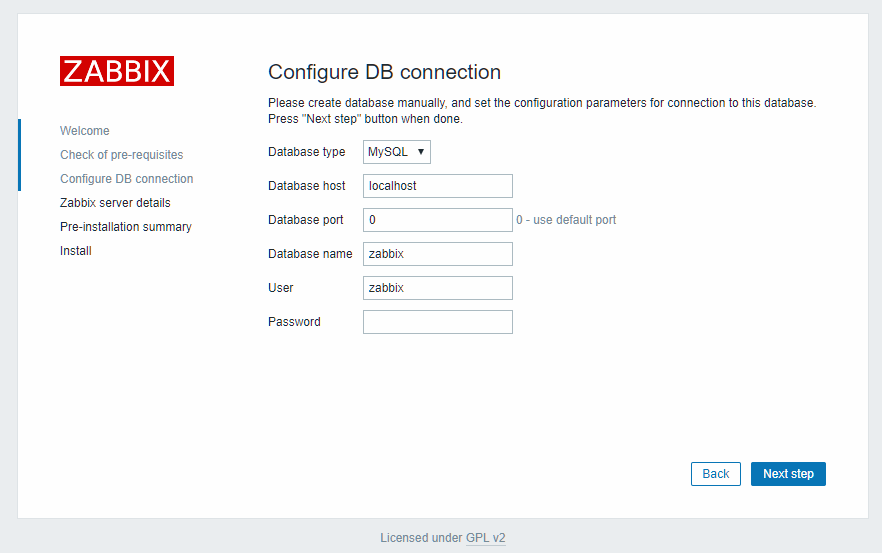
Task: Select the Database name input
Action: coord(438,254)
